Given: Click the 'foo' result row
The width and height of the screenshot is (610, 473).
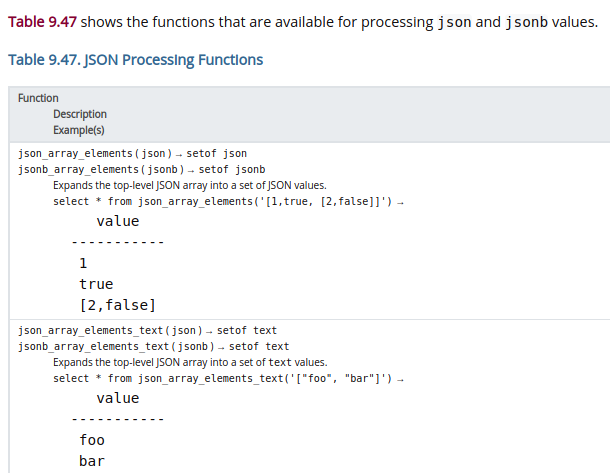Looking at the screenshot, I should coord(92,440).
